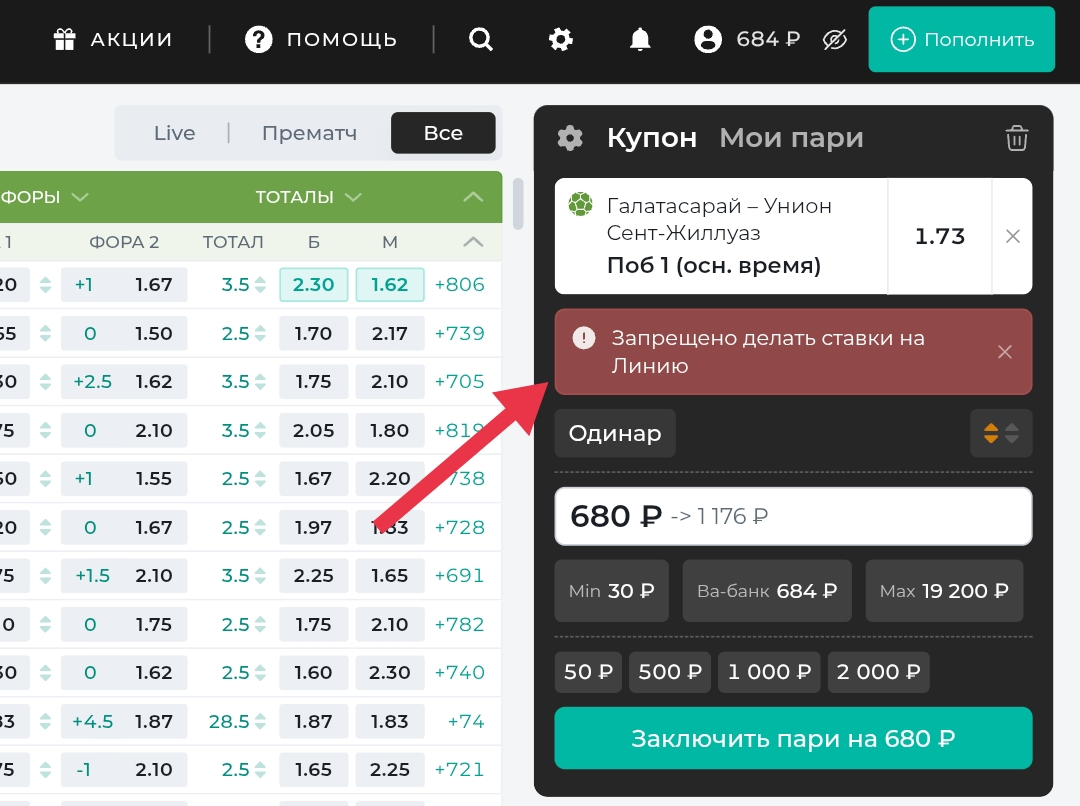Open the profile account icon
The width and height of the screenshot is (1080, 806).
click(708, 39)
